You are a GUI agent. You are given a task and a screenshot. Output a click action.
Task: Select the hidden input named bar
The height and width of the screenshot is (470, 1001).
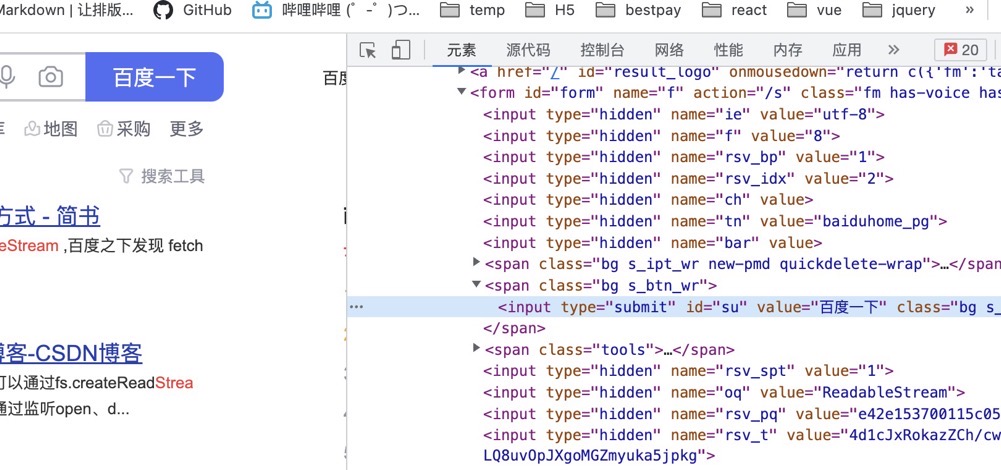coord(652,243)
